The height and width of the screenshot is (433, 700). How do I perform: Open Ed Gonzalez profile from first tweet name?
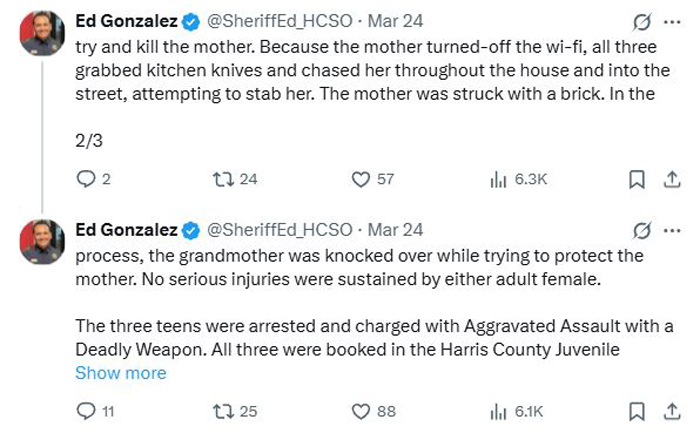(126, 21)
